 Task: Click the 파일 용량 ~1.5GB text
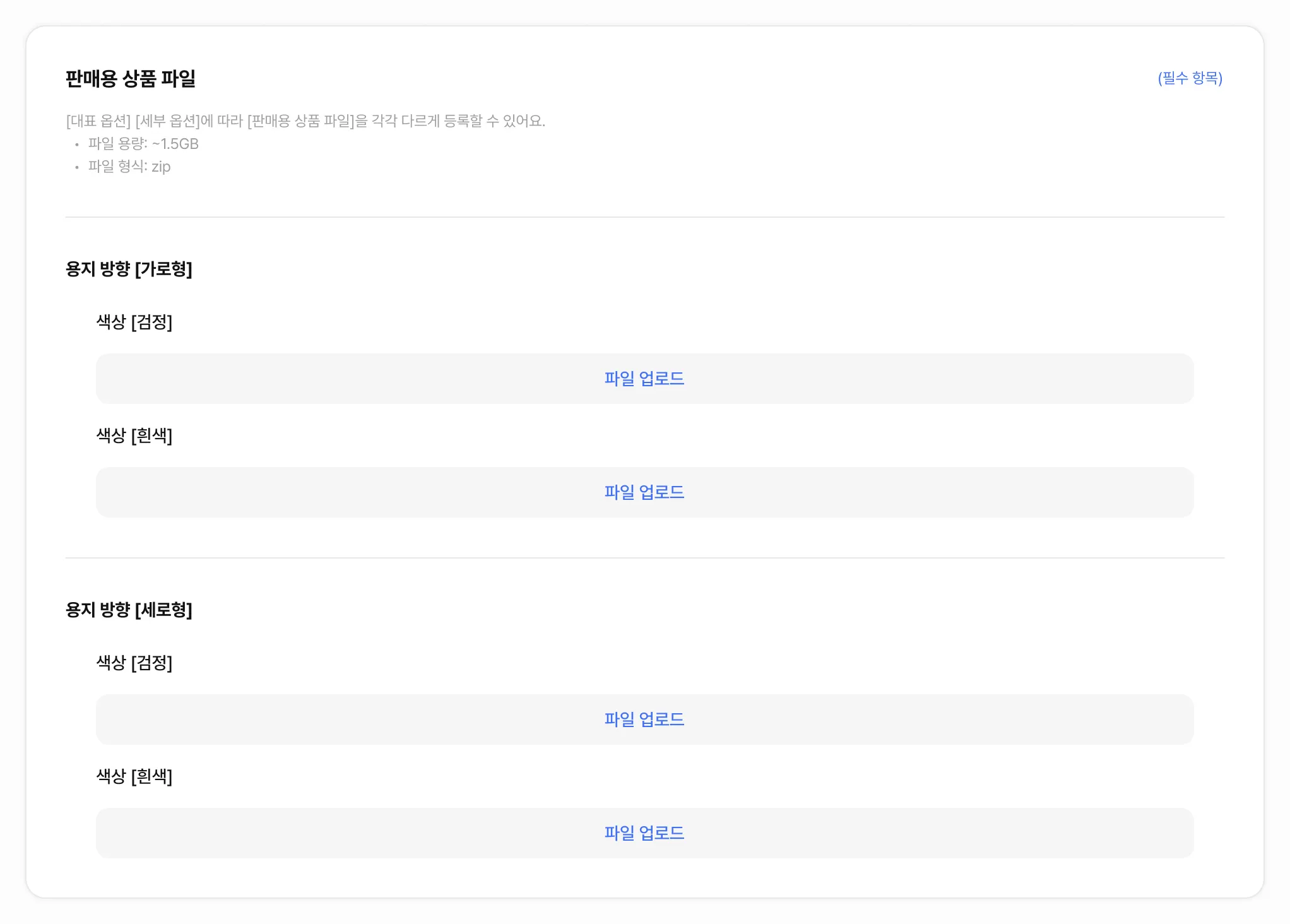click(143, 144)
